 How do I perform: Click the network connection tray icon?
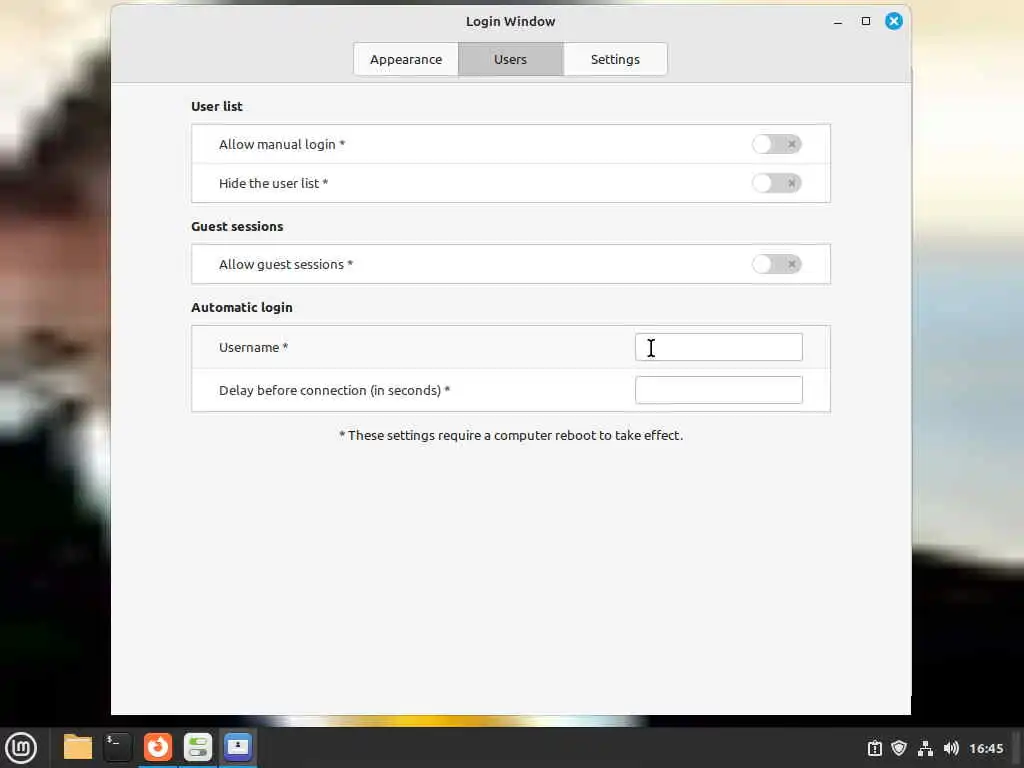pyautogui.click(x=925, y=748)
